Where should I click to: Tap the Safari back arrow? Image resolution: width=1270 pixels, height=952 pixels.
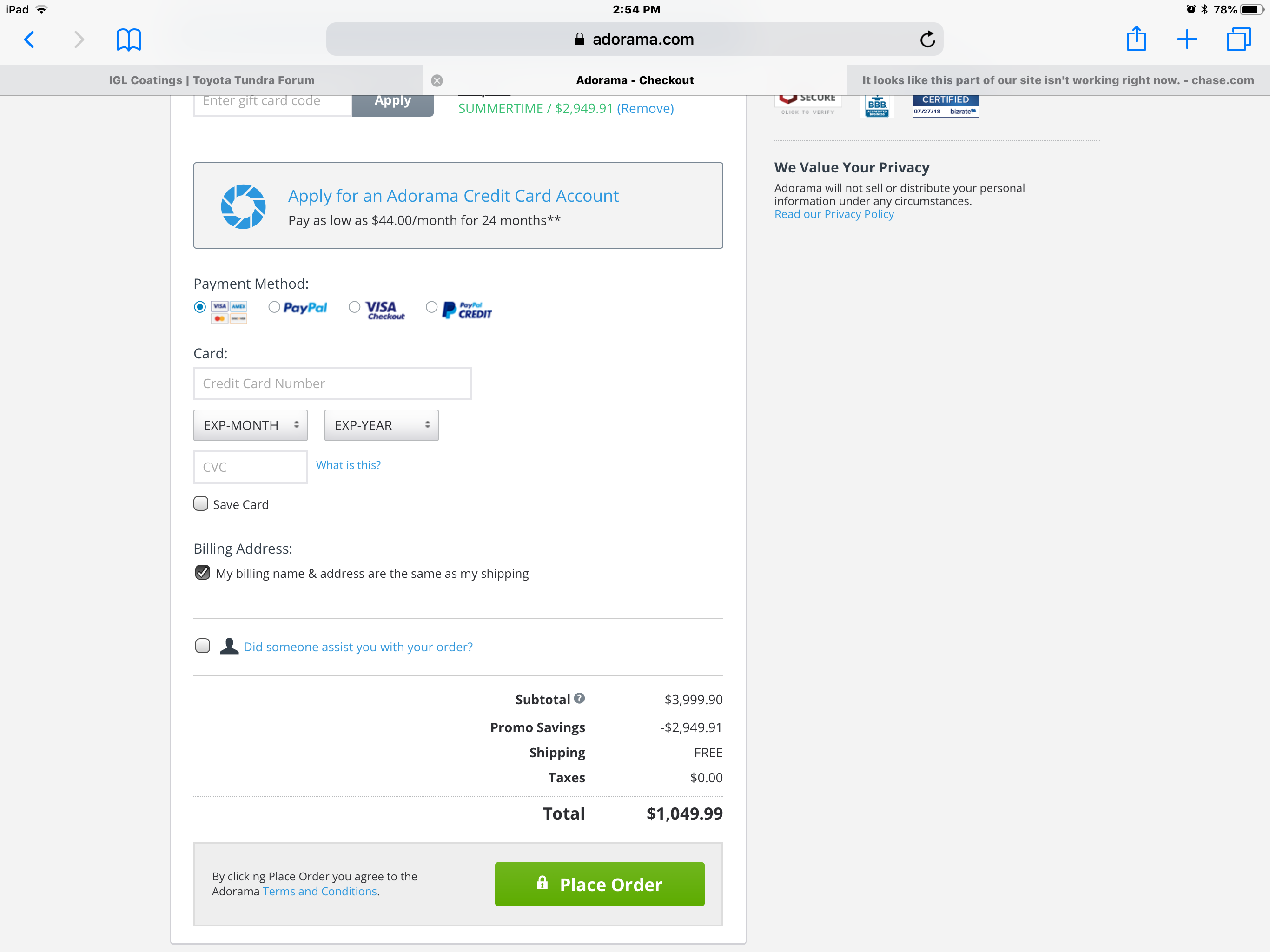(x=29, y=40)
